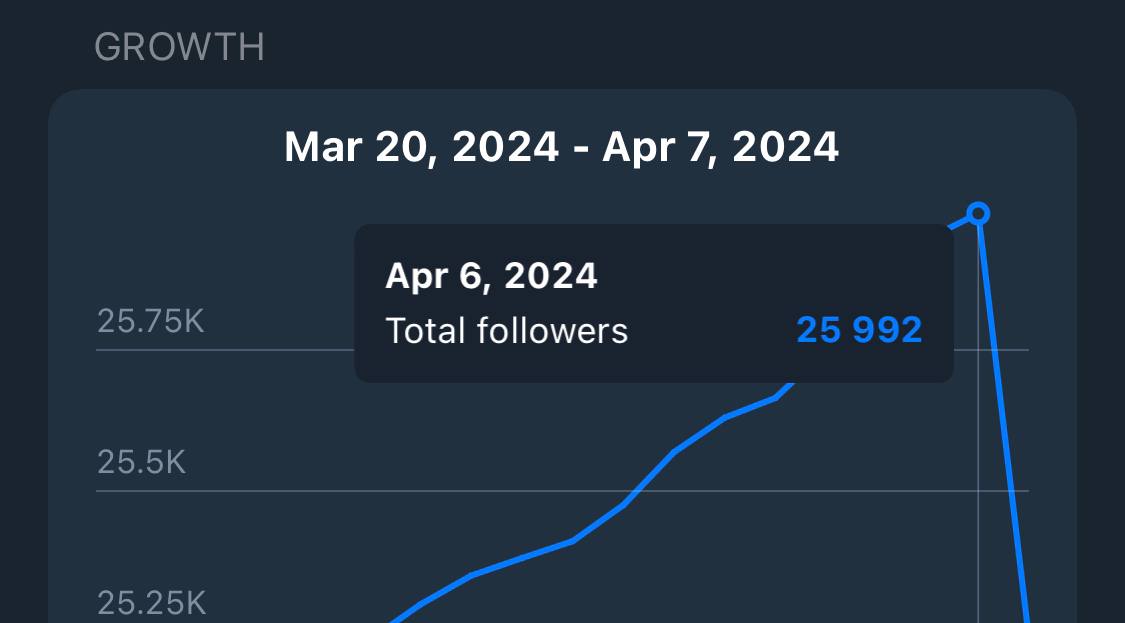Click the growth line's lower-left visible end
The width and height of the screenshot is (1125, 623).
click(395, 619)
